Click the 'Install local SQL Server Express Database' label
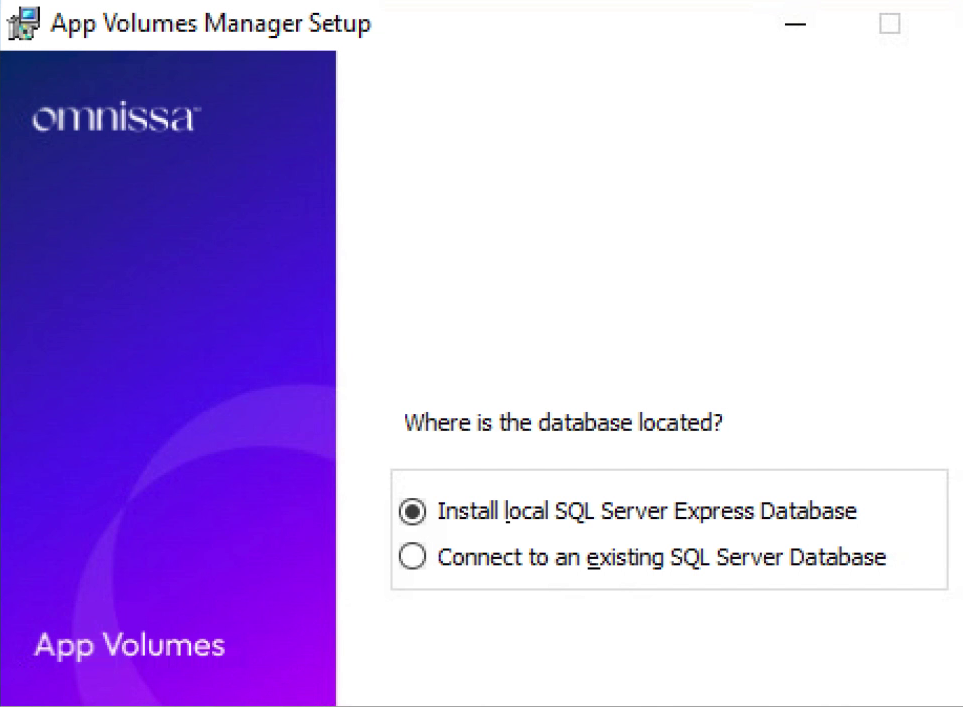963x707 pixels. 646,512
